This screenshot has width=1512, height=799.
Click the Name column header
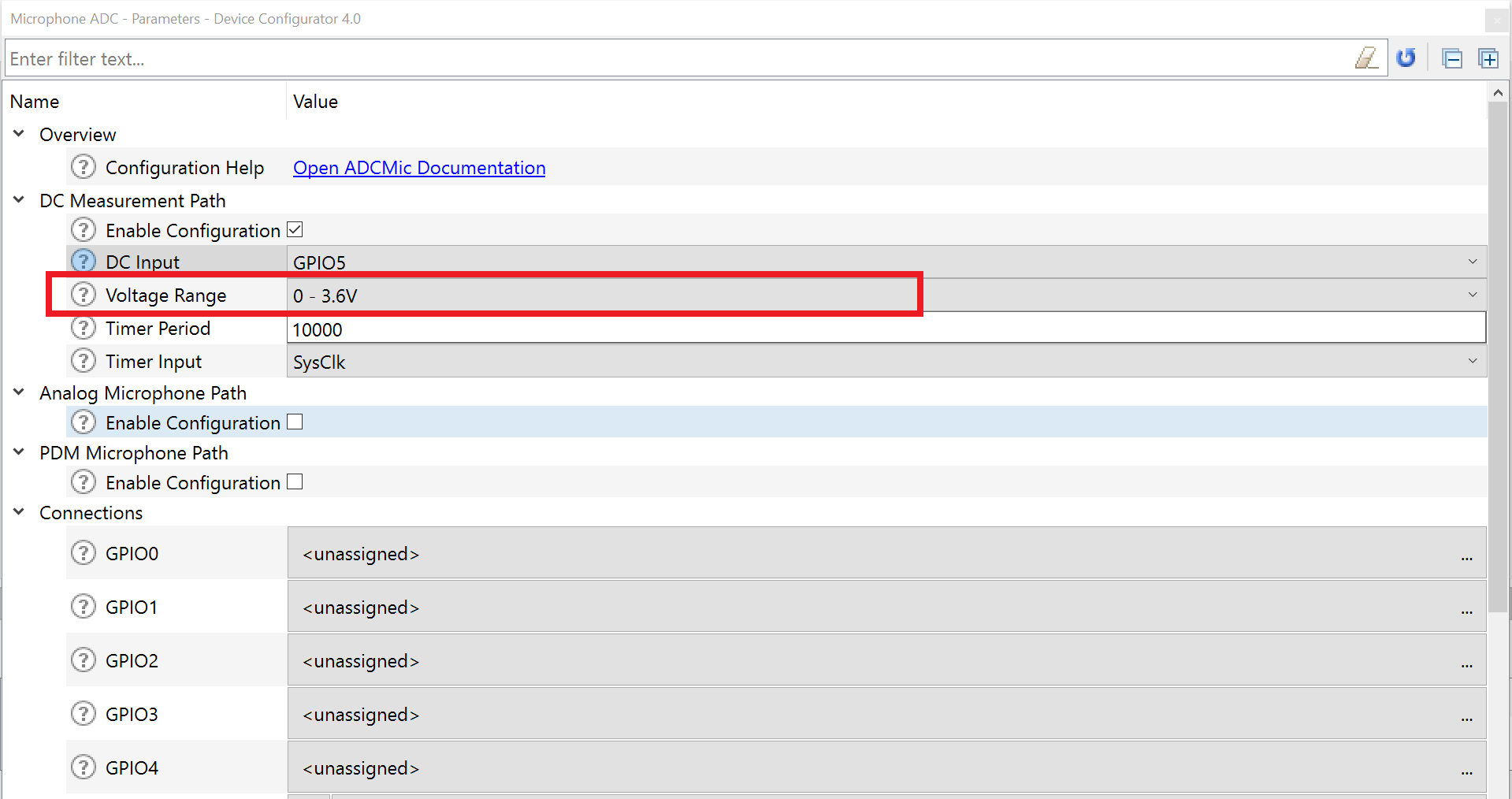35,102
